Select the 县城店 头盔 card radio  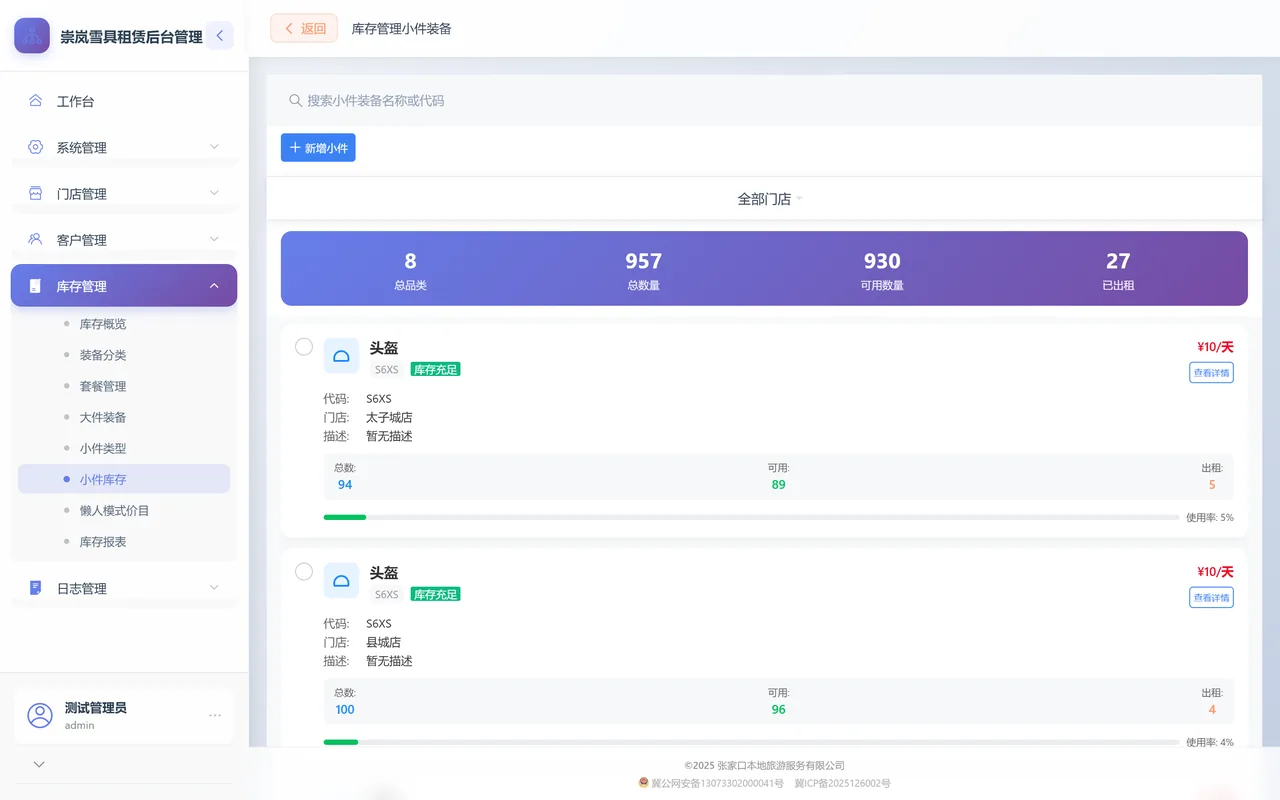[304, 572]
